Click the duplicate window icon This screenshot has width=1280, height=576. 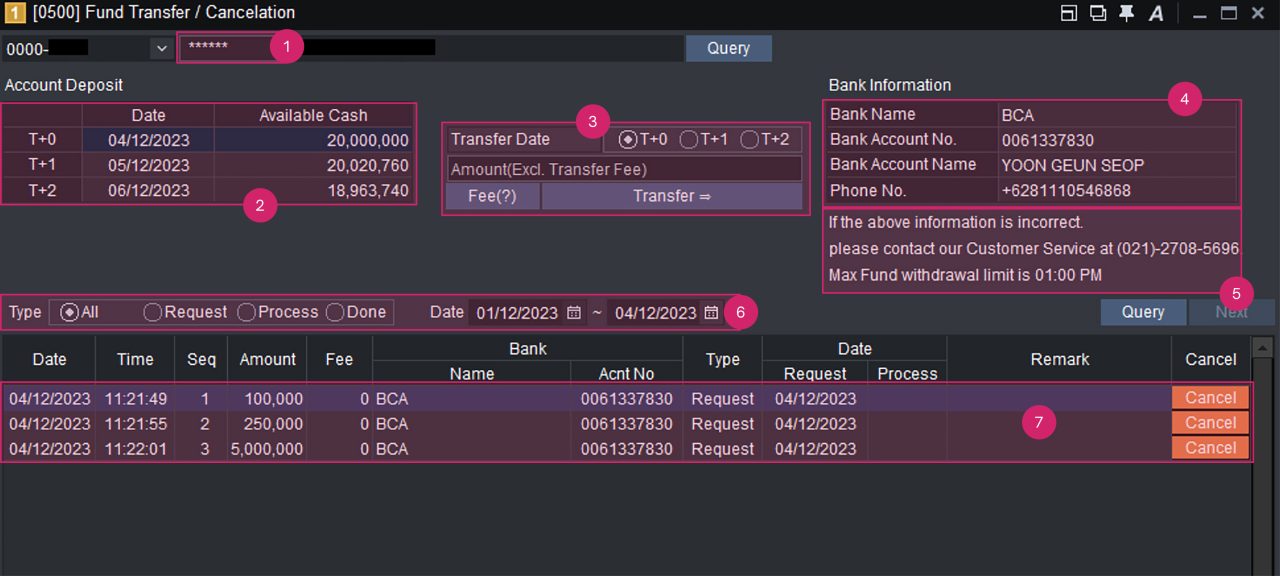click(1098, 13)
